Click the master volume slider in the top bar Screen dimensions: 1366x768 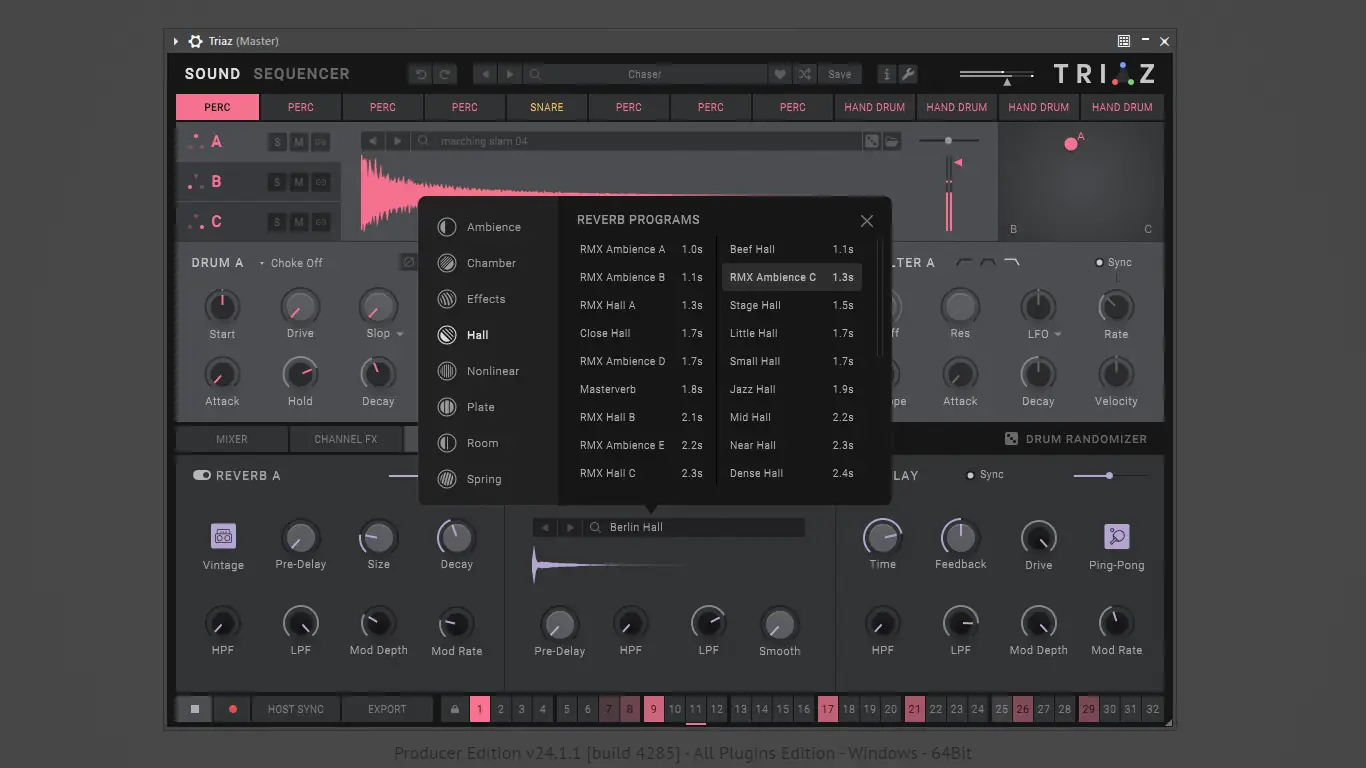click(997, 74)
